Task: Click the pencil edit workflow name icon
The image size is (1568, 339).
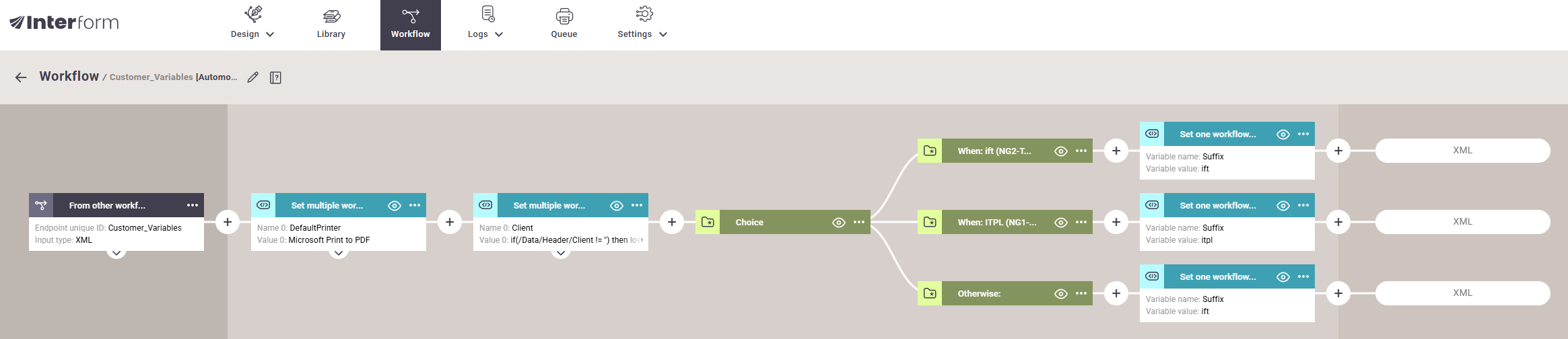Action: (252, 77)
